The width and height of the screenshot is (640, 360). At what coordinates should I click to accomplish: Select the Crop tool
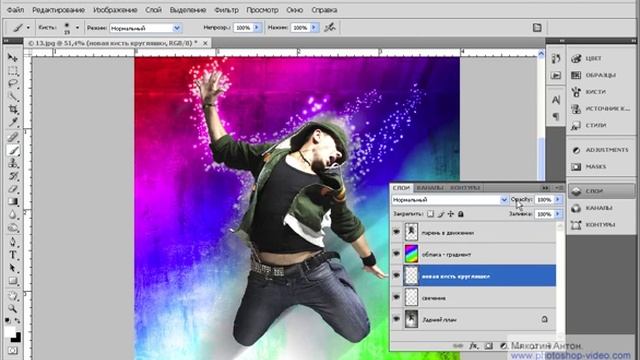13,110
